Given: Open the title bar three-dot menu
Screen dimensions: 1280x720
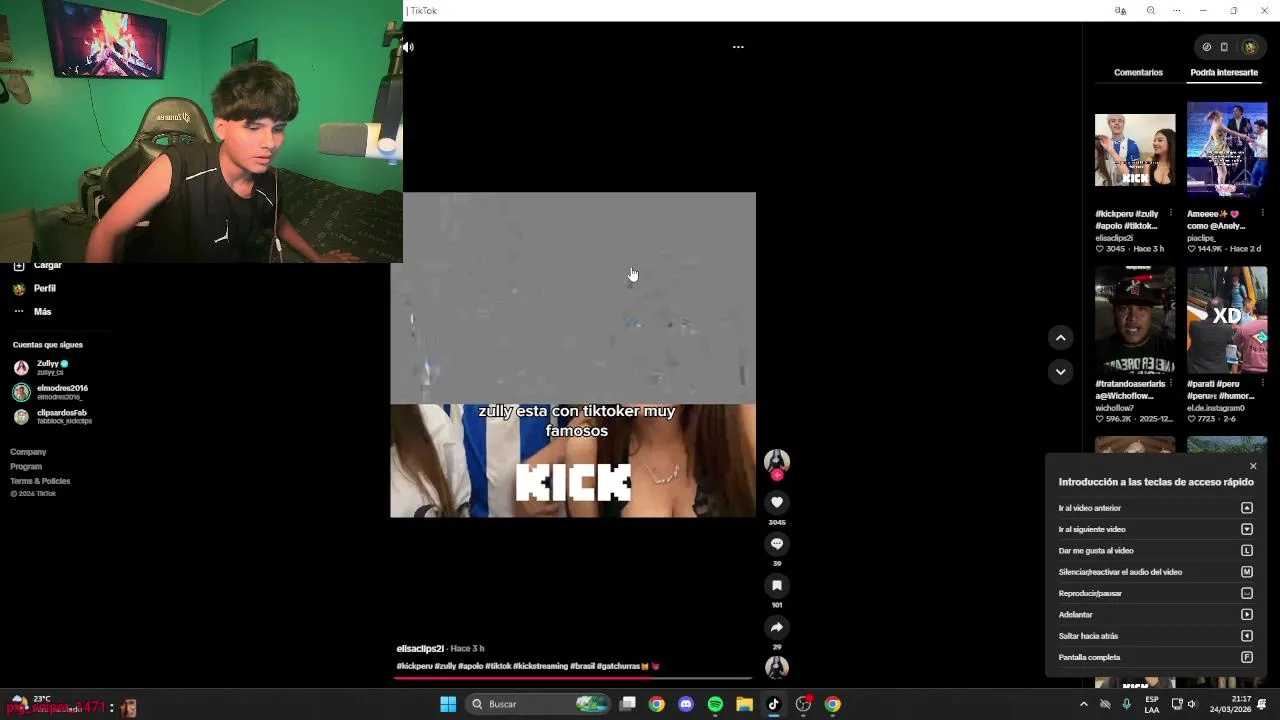Looking at the screenshot, I should [x=1177, y=11].
